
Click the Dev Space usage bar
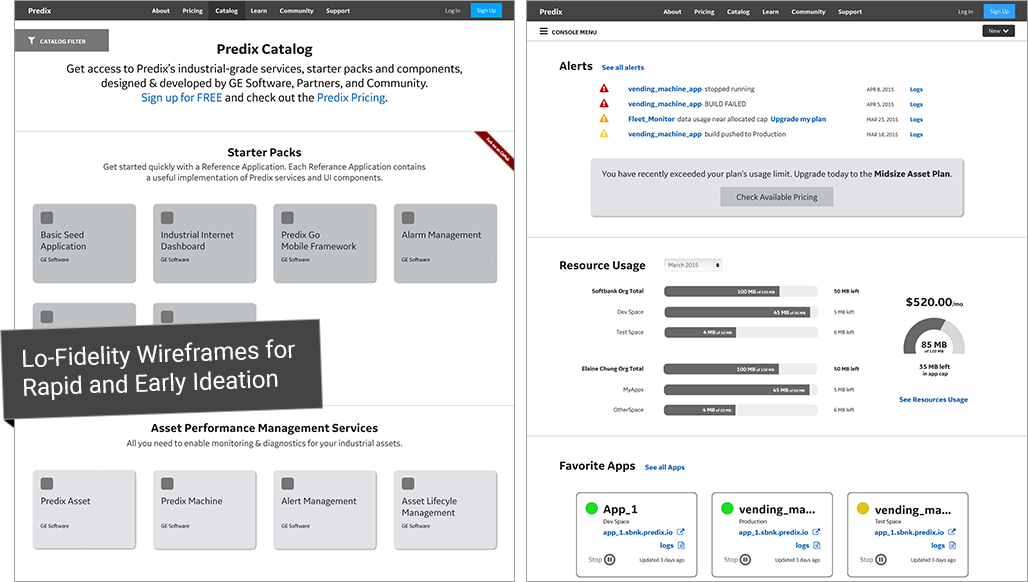click(741, 312)
